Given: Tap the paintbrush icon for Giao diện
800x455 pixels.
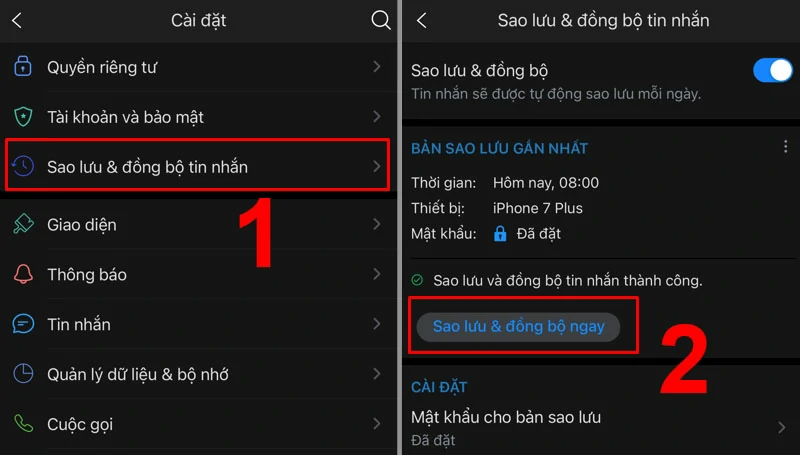Looking at the screenshot, I should pyautogui.click(x=23, y=224).
